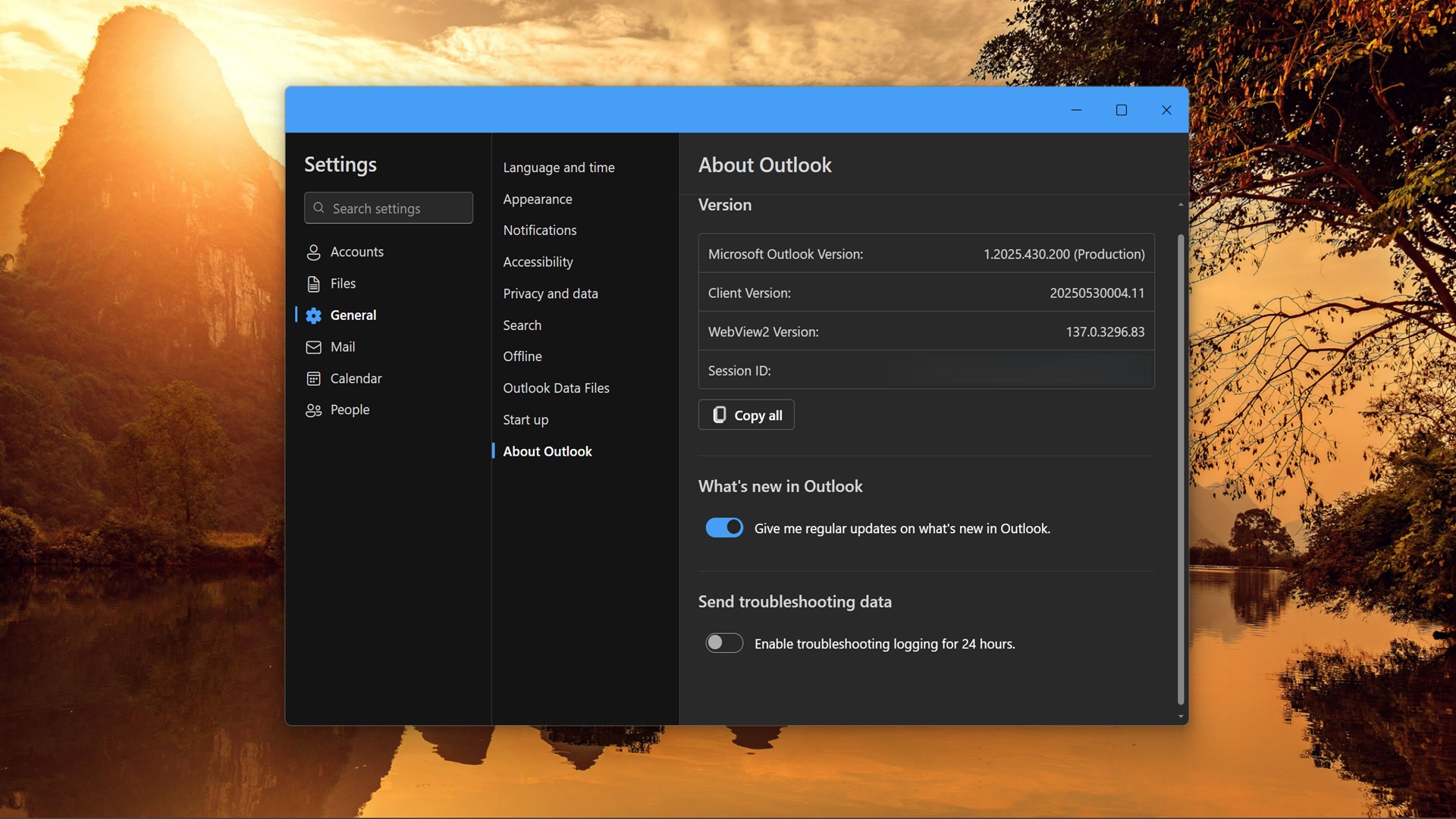The width and height of the screenshot is (1456, 819).
Task: Switch to Outlook Data Files section
Action: pos(556,388)
